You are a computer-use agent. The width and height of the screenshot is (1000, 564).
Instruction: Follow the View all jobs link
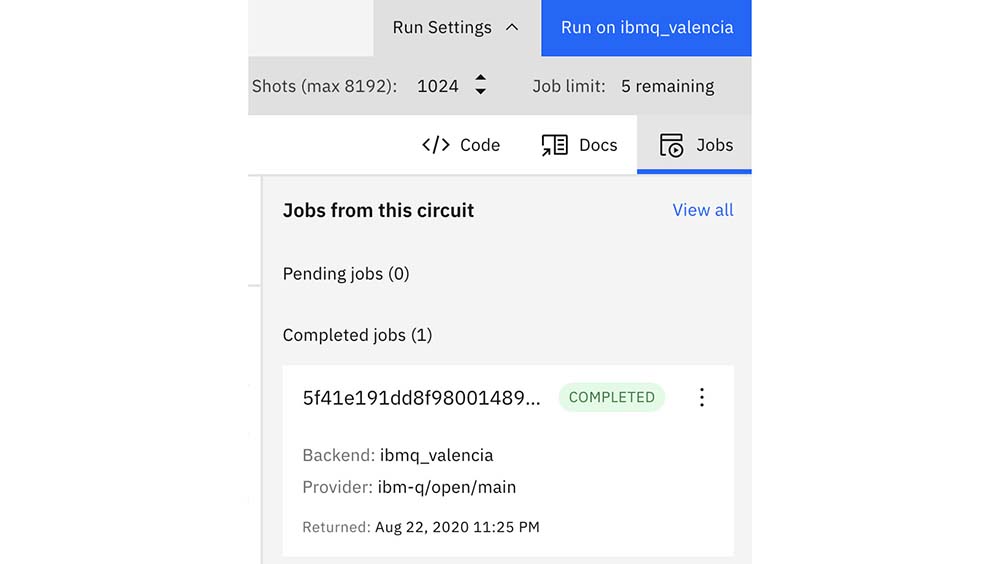click(x=703, y=210)
